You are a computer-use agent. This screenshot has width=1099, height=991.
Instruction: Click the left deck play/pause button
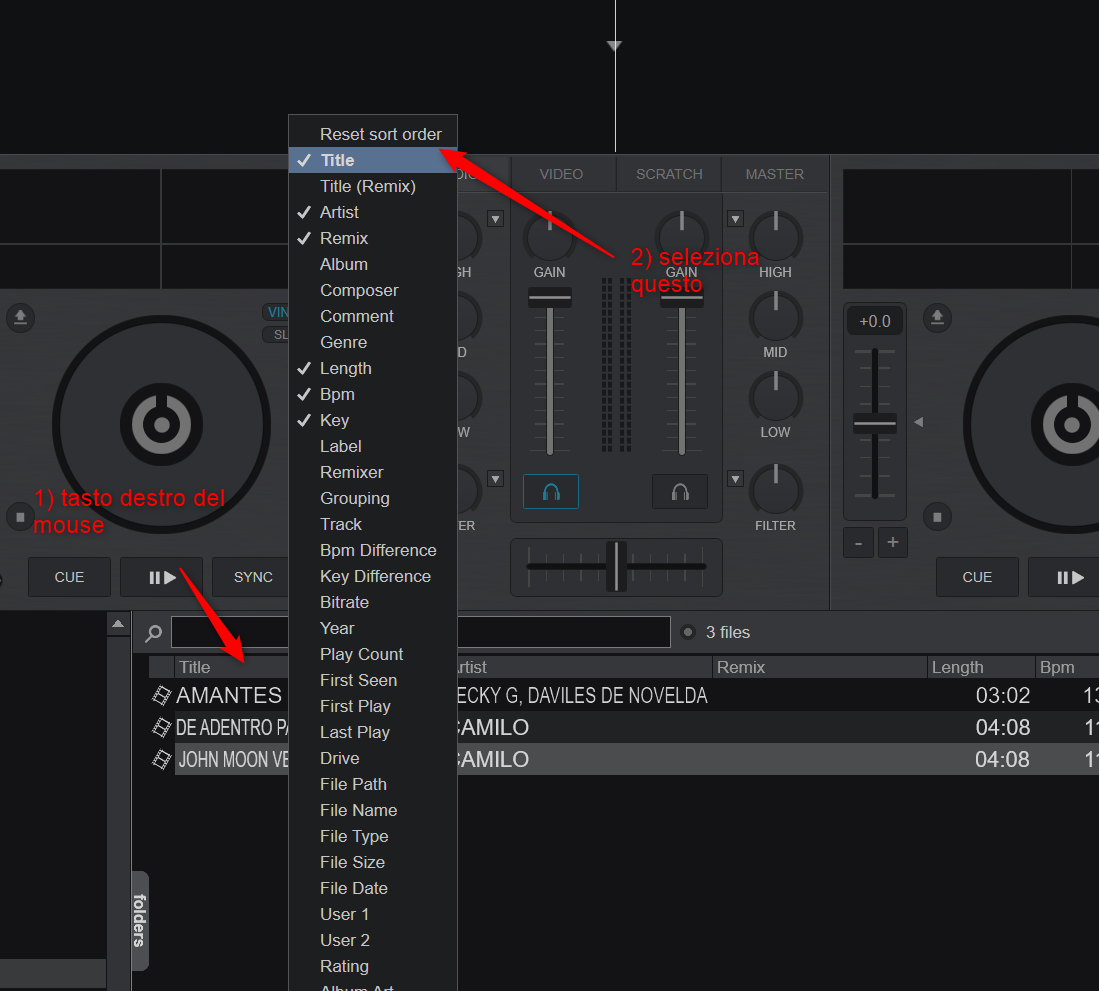[x=162, y=577]
